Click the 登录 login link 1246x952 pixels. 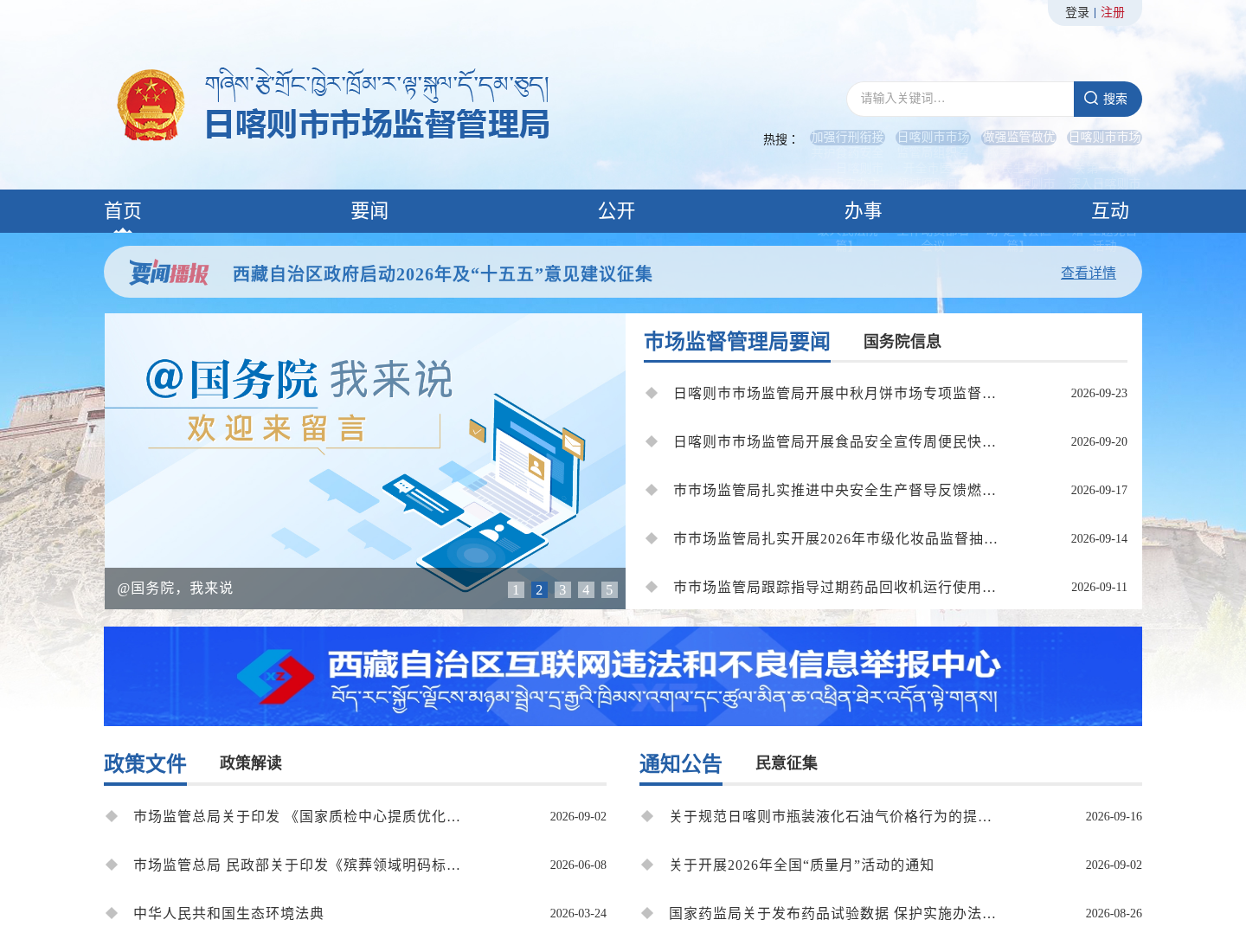click(1077, 12)
